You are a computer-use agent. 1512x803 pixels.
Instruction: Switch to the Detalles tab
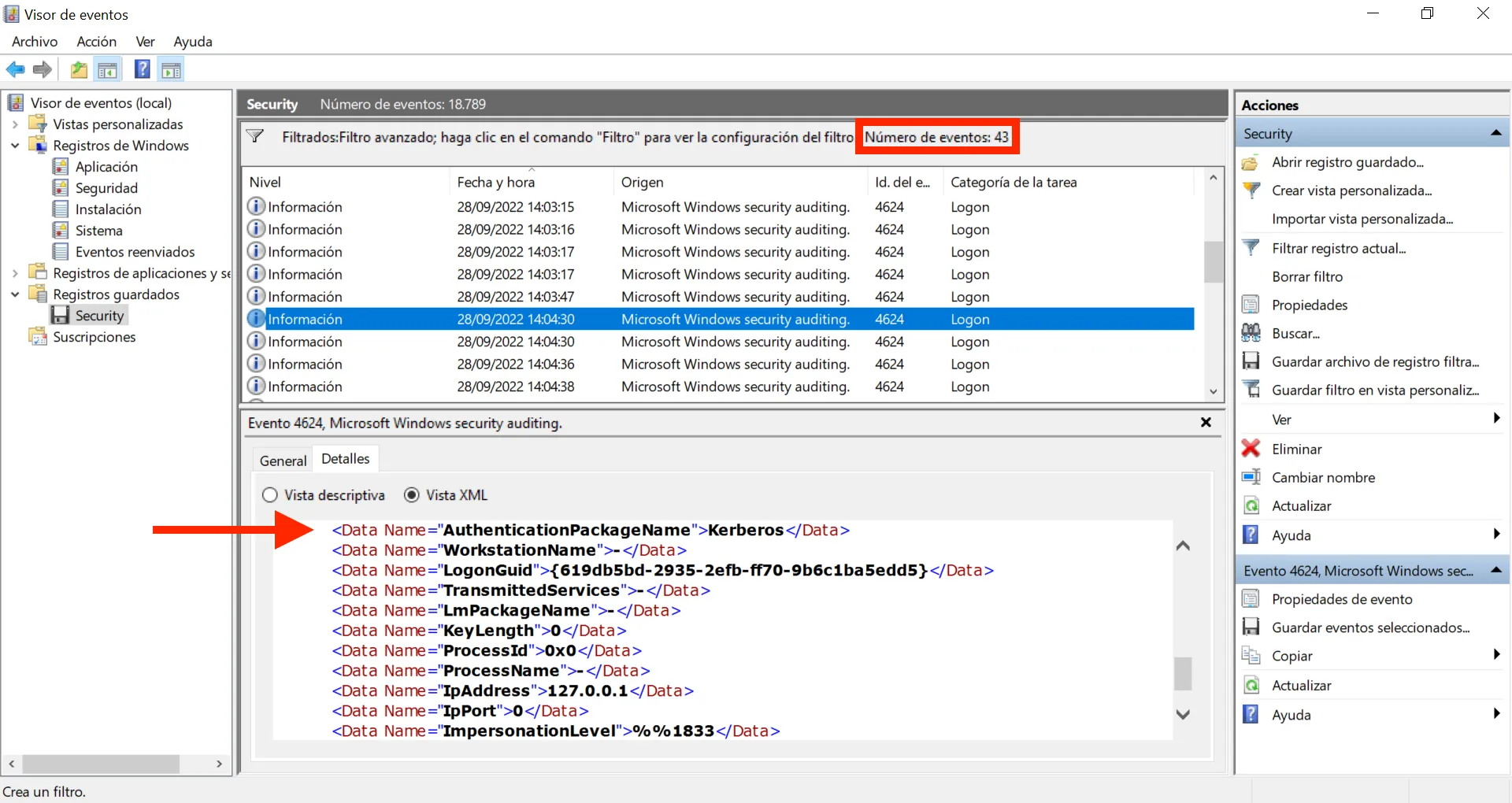tap(345, 459)
